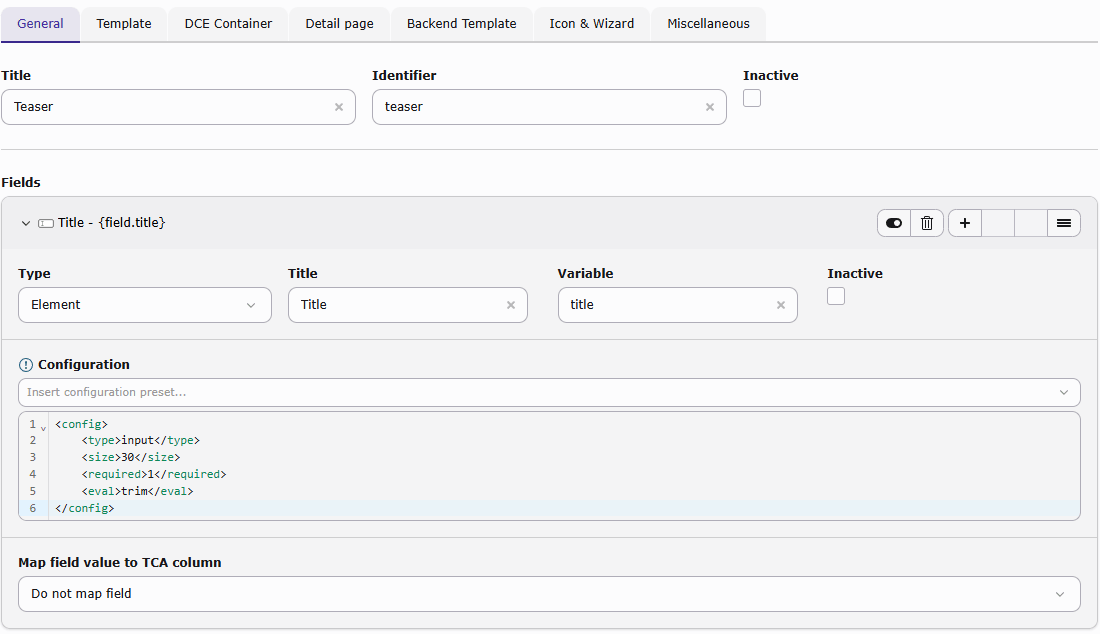Add new field after Title
The height and width of the screenshot is (634, 1100).
[965, 223]
